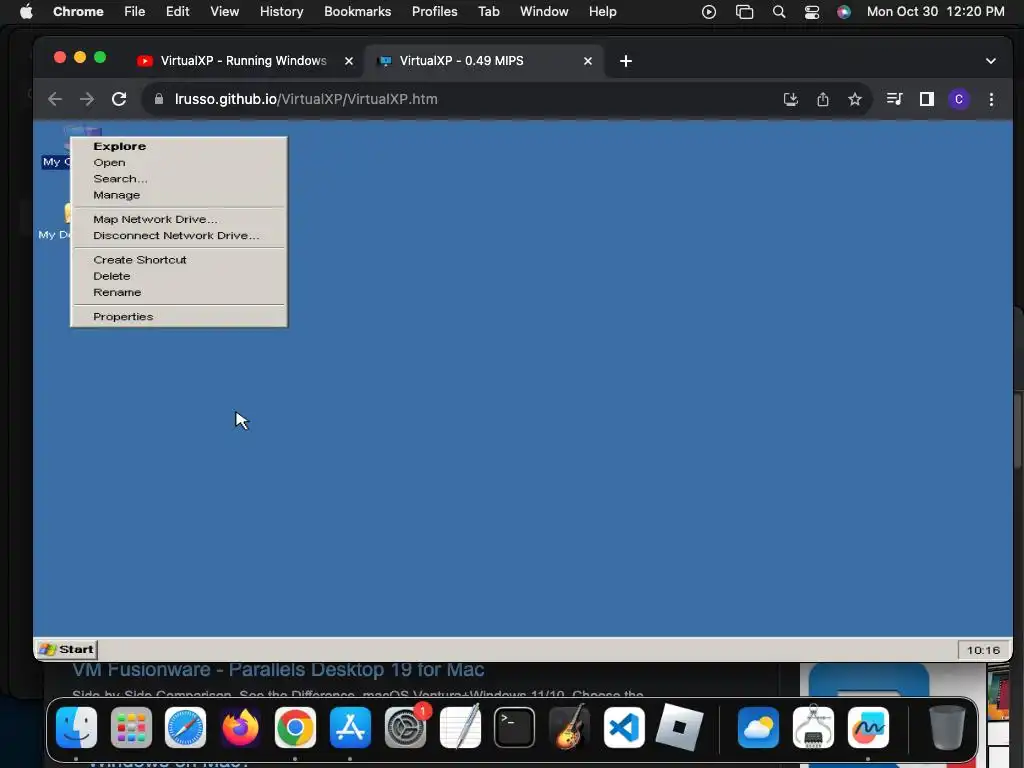Launch Firefox from the Dock
This screenshot has width=1024, height=768.
click(x=240, y=728)
